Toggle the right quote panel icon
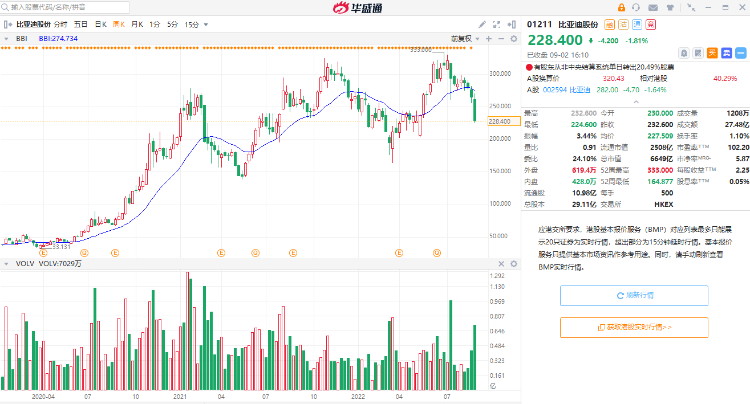750x404 pixels. point(511,24)
